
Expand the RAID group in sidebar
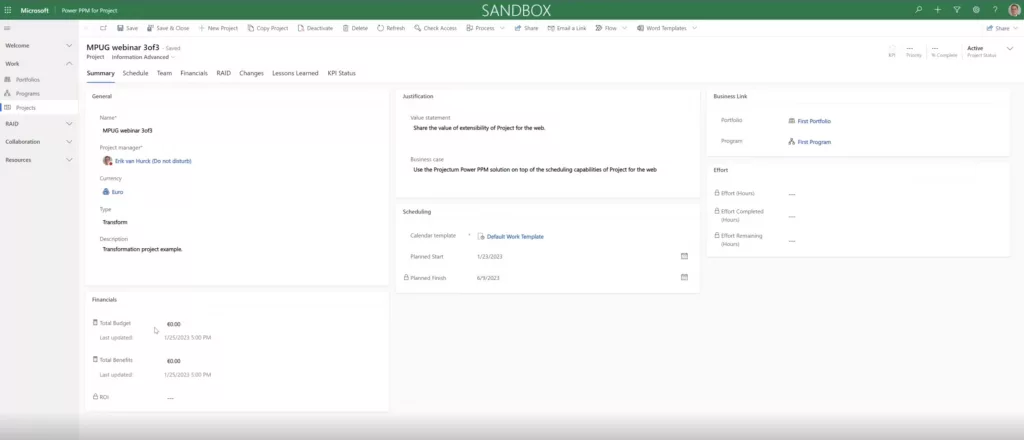pos(69,123)
